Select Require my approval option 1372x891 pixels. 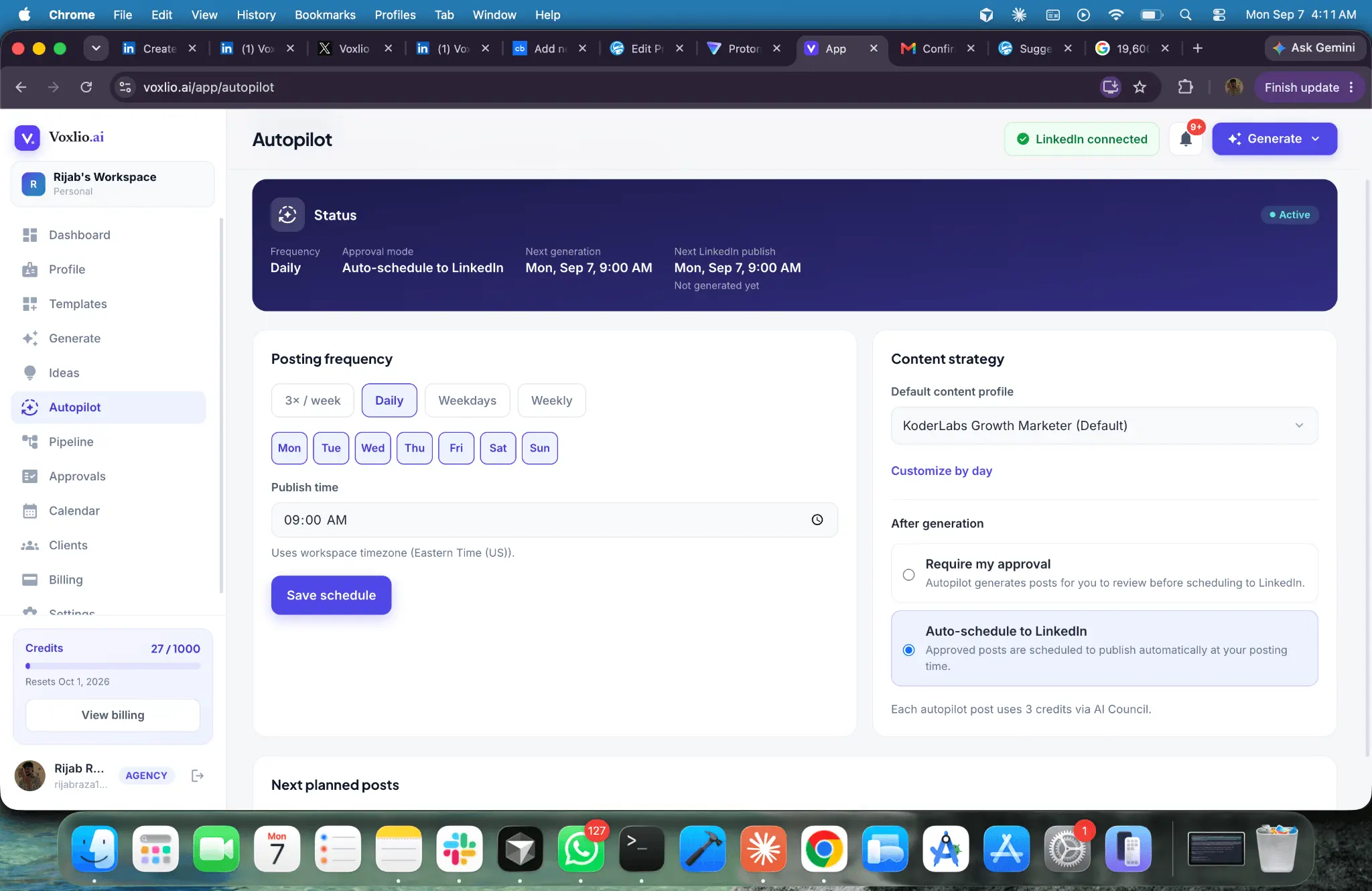(x=1104, y=573)
